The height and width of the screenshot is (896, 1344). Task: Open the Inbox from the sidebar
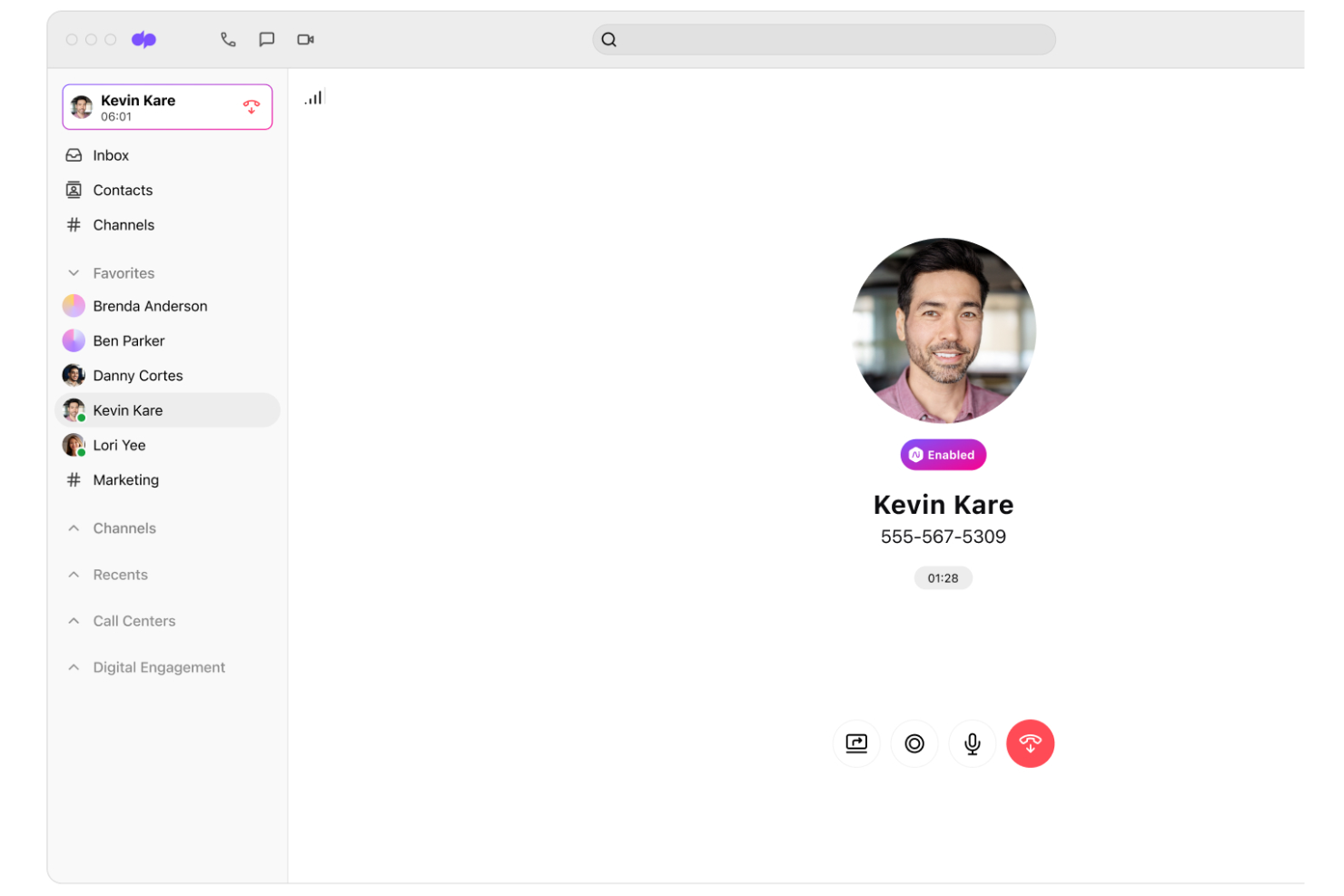tap(110, 154)
